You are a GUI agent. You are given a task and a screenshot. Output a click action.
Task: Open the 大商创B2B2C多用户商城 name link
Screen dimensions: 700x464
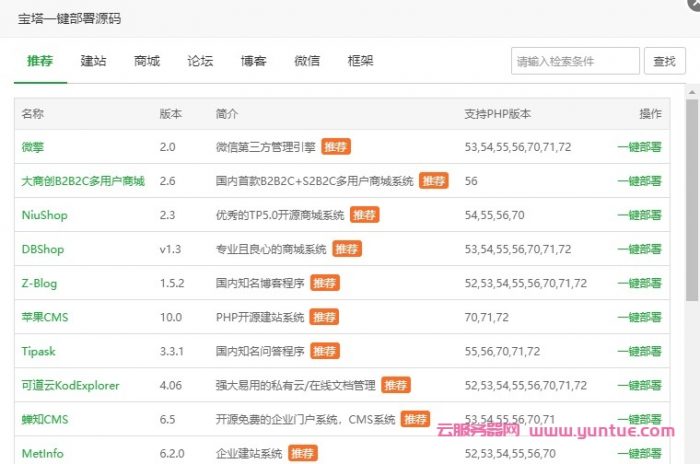coord(83,181)
